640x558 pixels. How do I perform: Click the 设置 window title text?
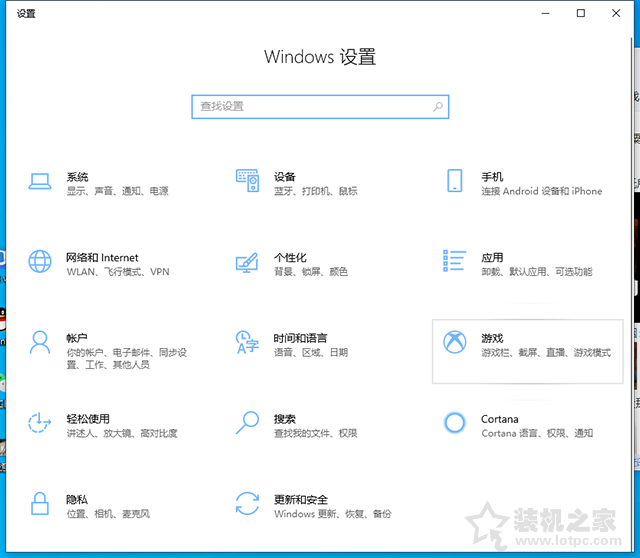tap(26, 13)
